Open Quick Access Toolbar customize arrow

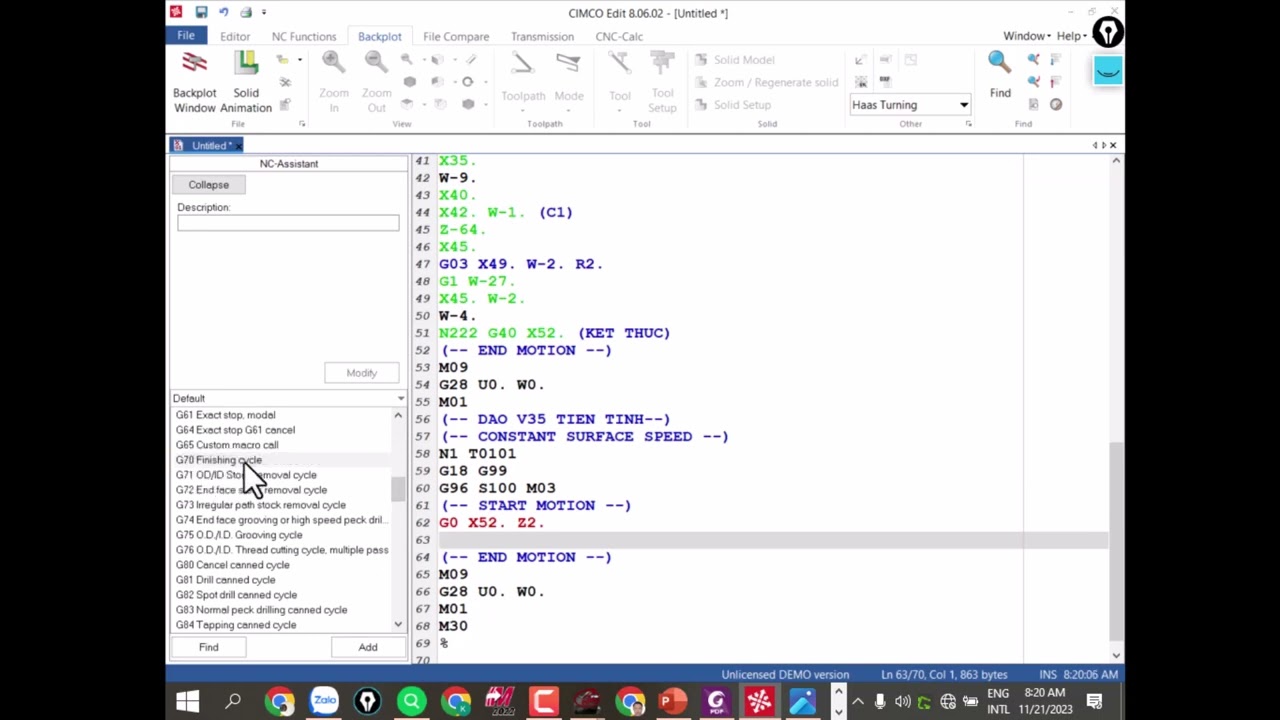tap(264, 12)
